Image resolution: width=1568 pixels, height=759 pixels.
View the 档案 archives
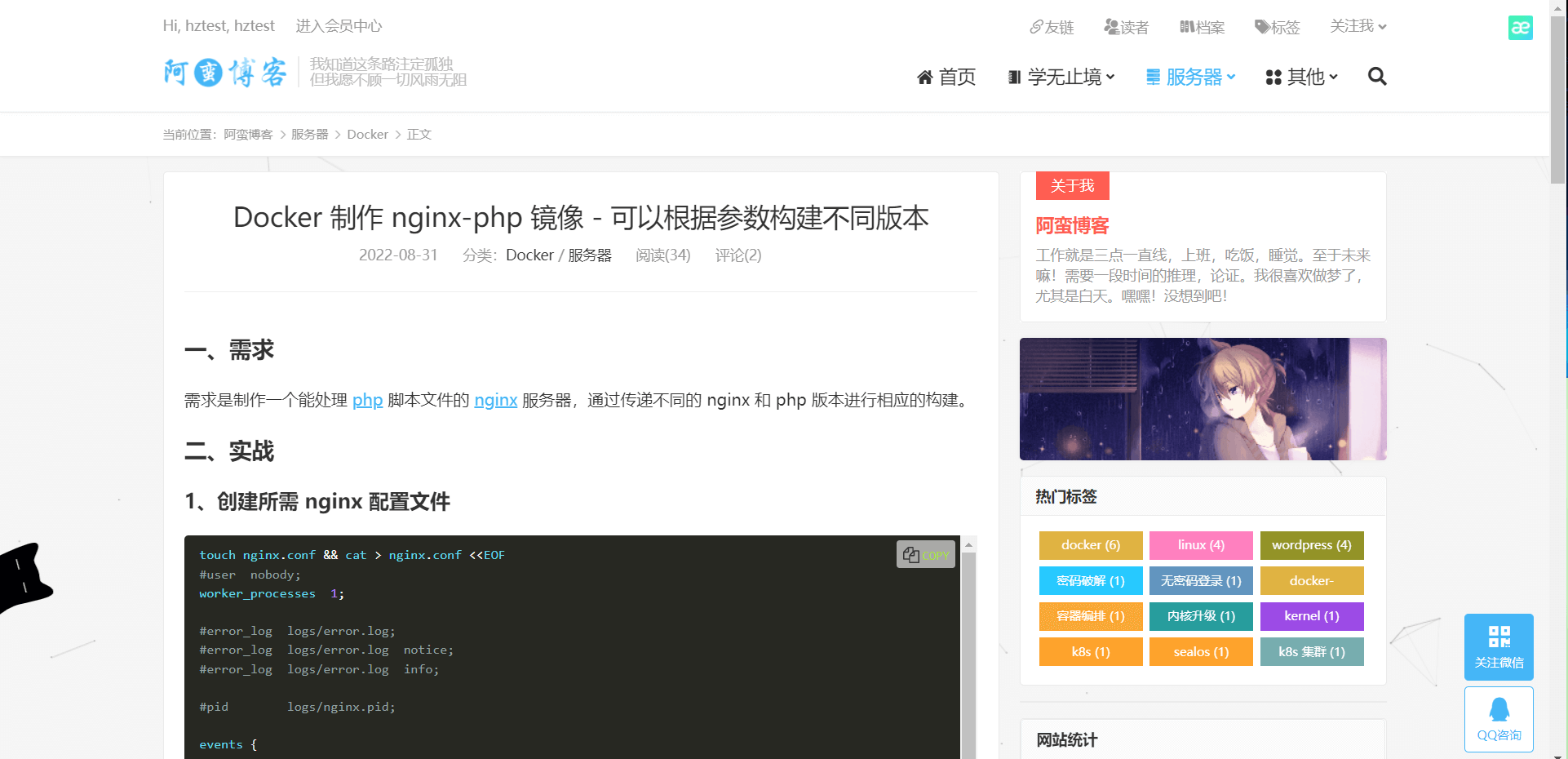tap(1201, 26)
